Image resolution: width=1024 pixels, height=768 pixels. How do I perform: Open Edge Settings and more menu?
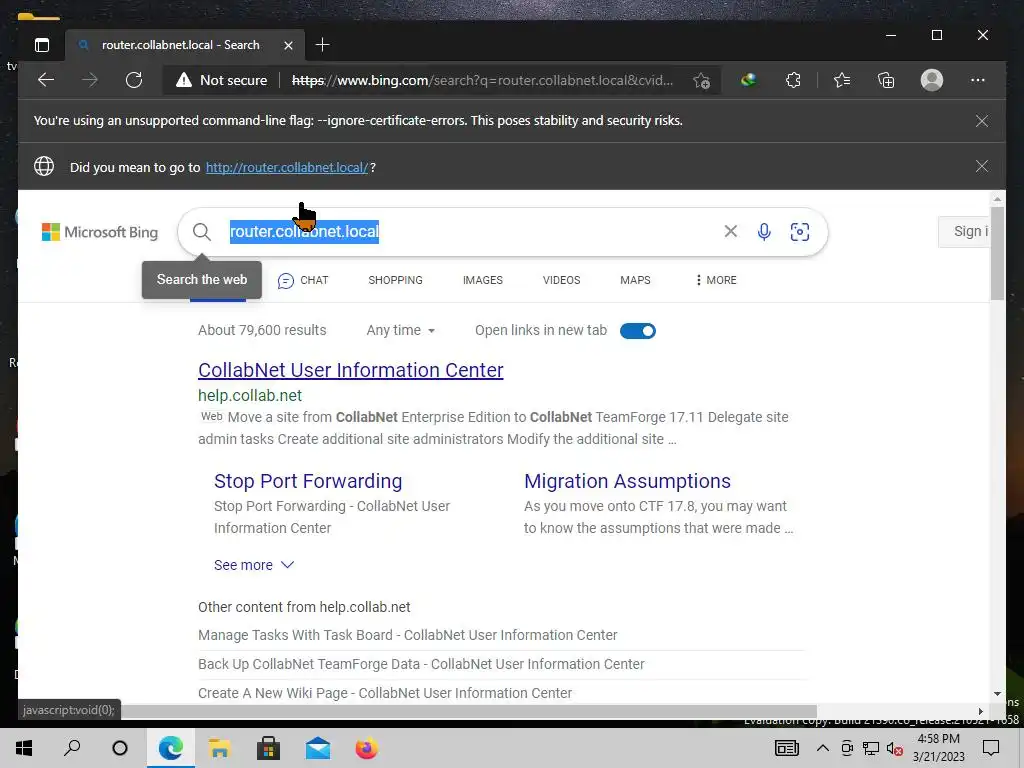[x=978, y=80]
